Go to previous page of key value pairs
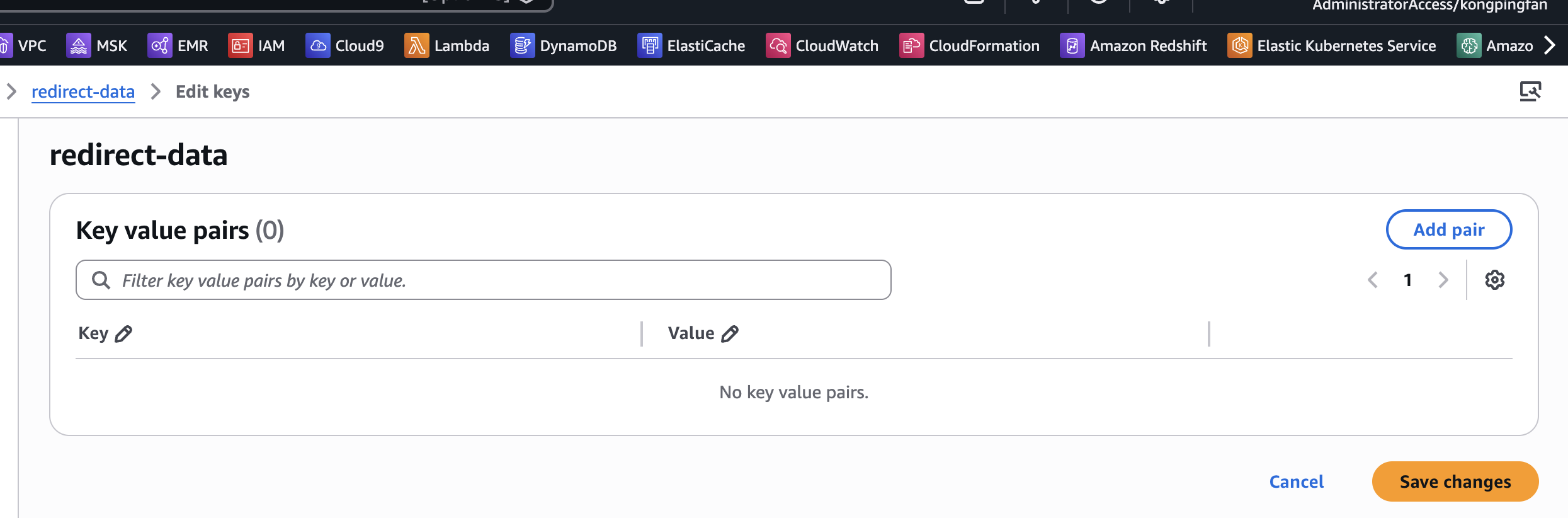The width and height of the screenshot is (1568, 518). pyautogui.click(x=1373, y=280)
